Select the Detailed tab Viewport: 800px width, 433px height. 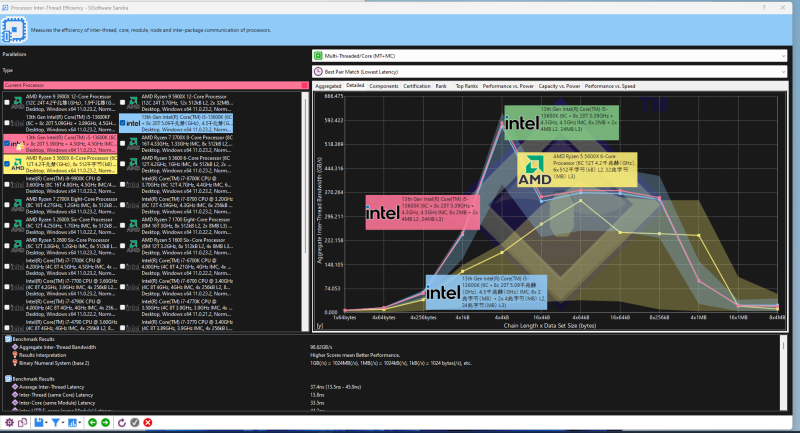click(355, 86)
